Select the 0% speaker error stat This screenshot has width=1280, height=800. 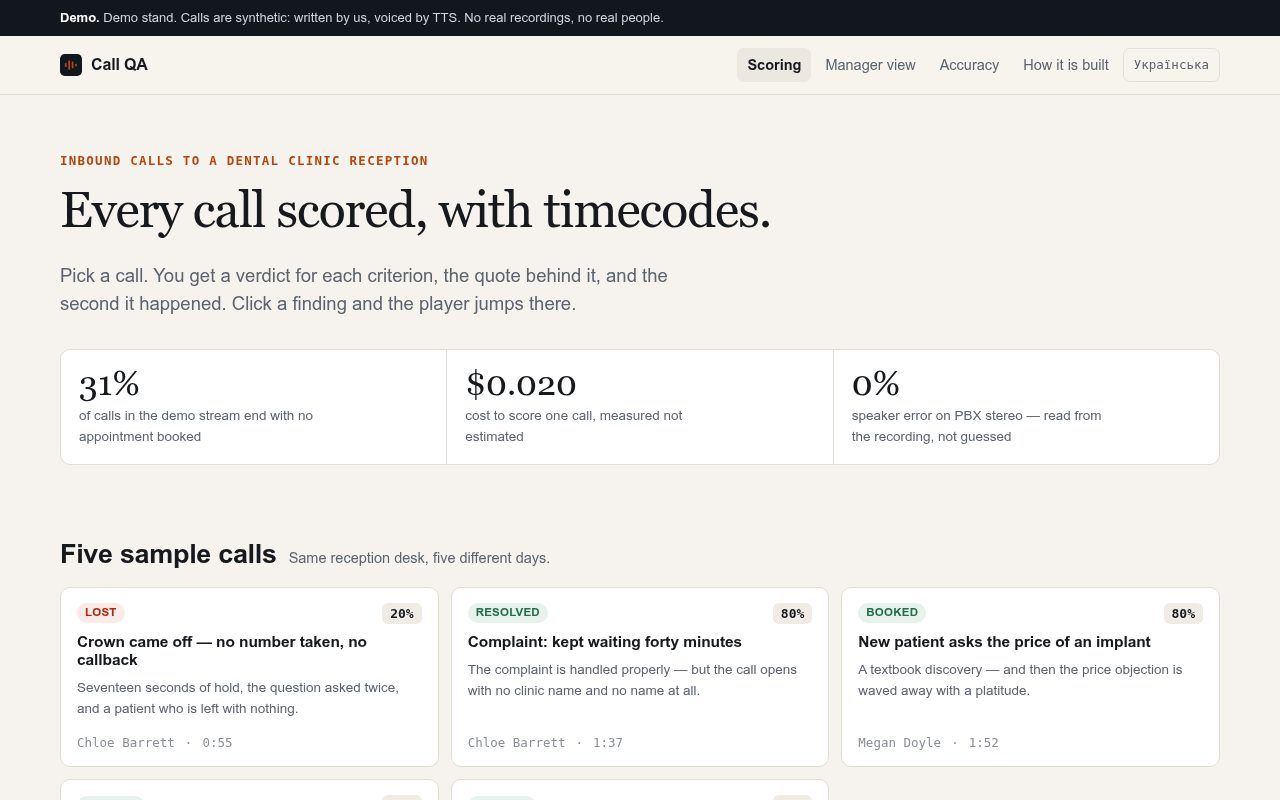(x=1026, y=407)
